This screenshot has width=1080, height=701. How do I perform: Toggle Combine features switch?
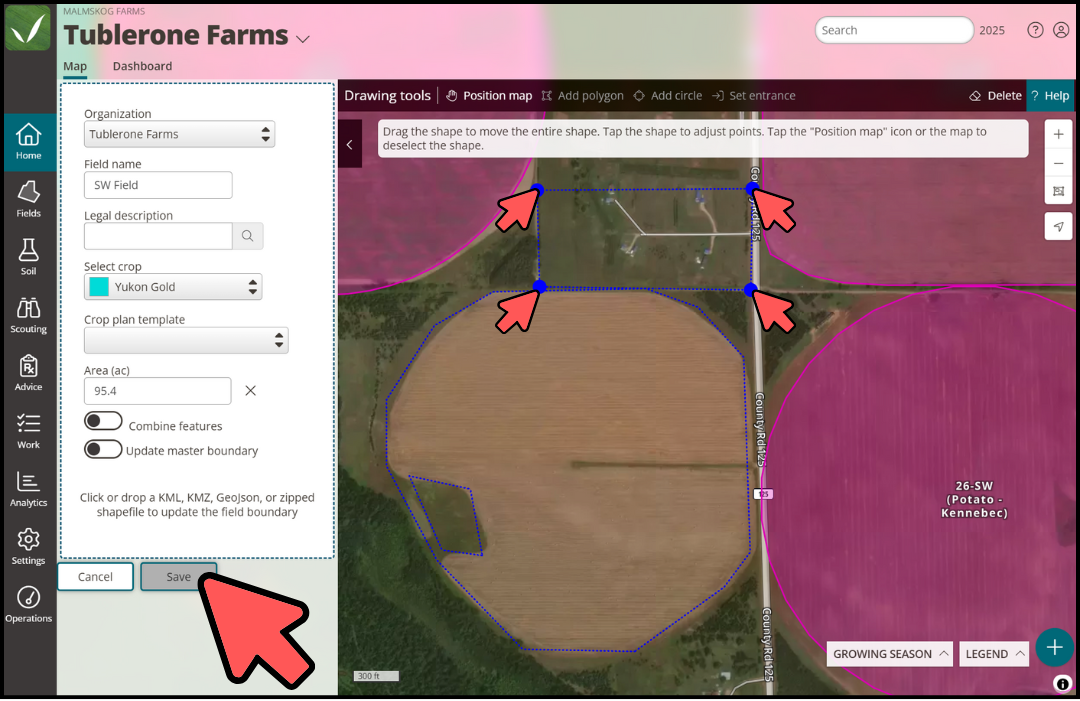103,421
